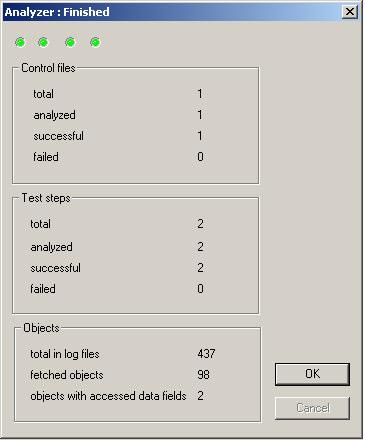Confirm the results with the OK button
Screen dimensions: 365x440
(x=312, y=374)
